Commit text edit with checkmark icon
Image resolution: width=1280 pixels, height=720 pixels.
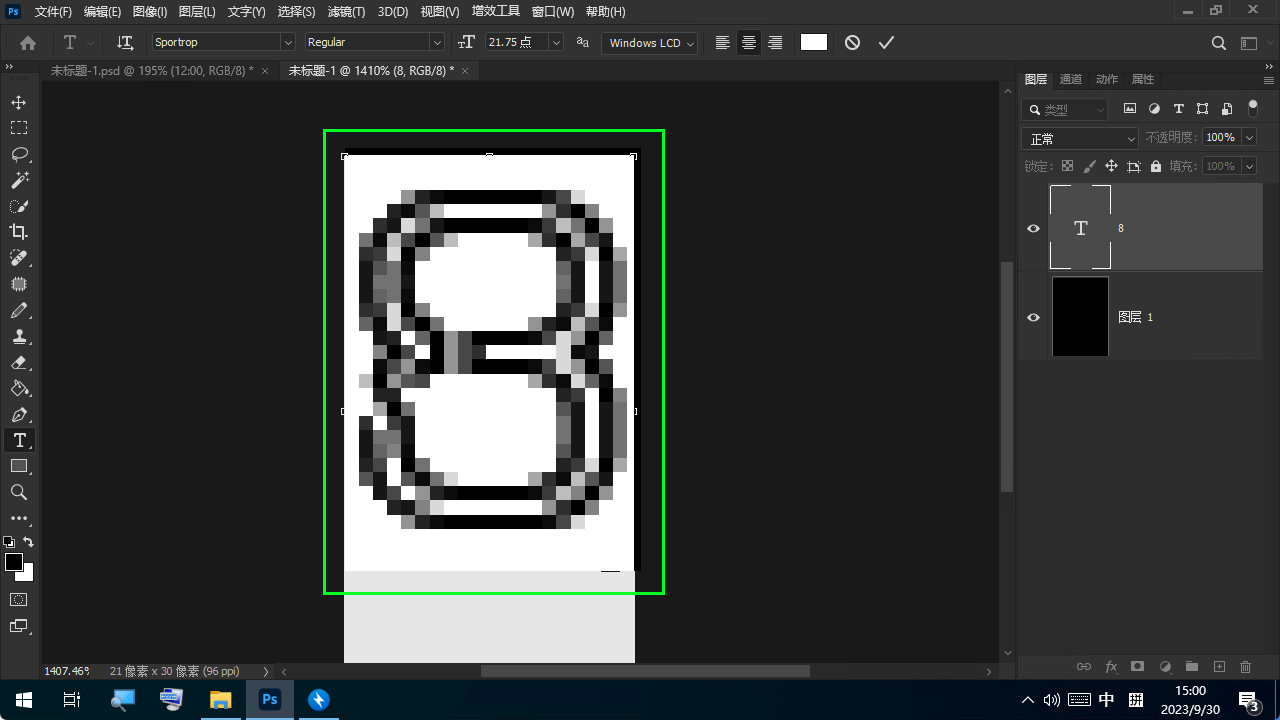[x=886, y=43]
